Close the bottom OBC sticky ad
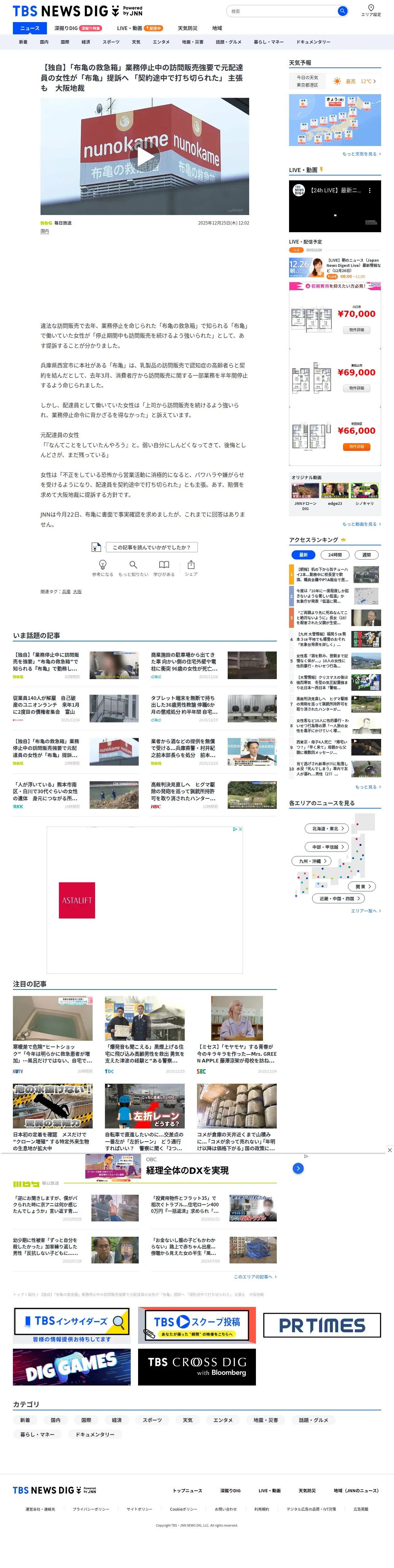The image size is (394, 1568). (390, 1150)
